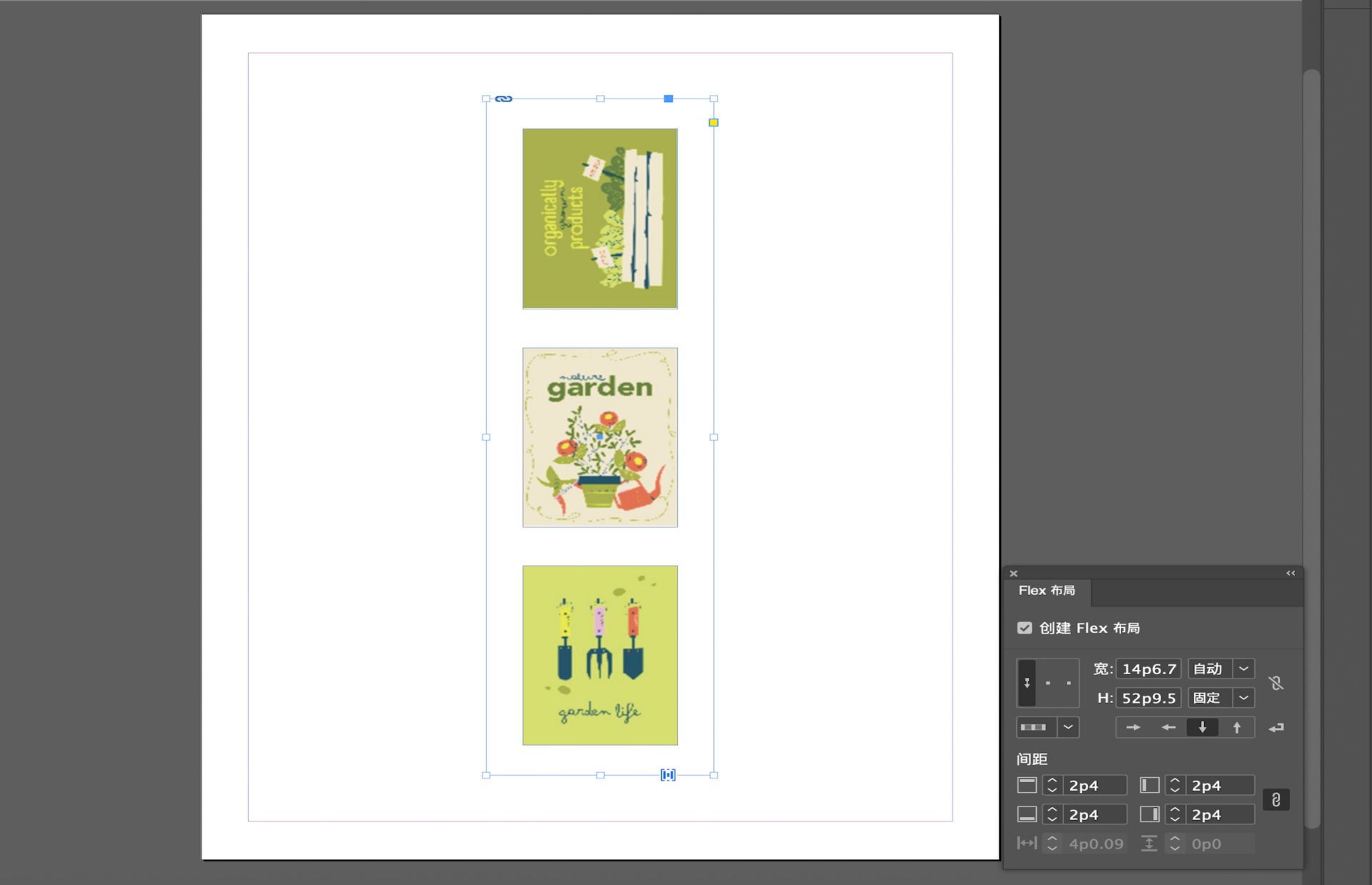Open the height 固定 sizing dropdown
Viewport: 1372px width, 885px height.
[x=1243, y=698]
